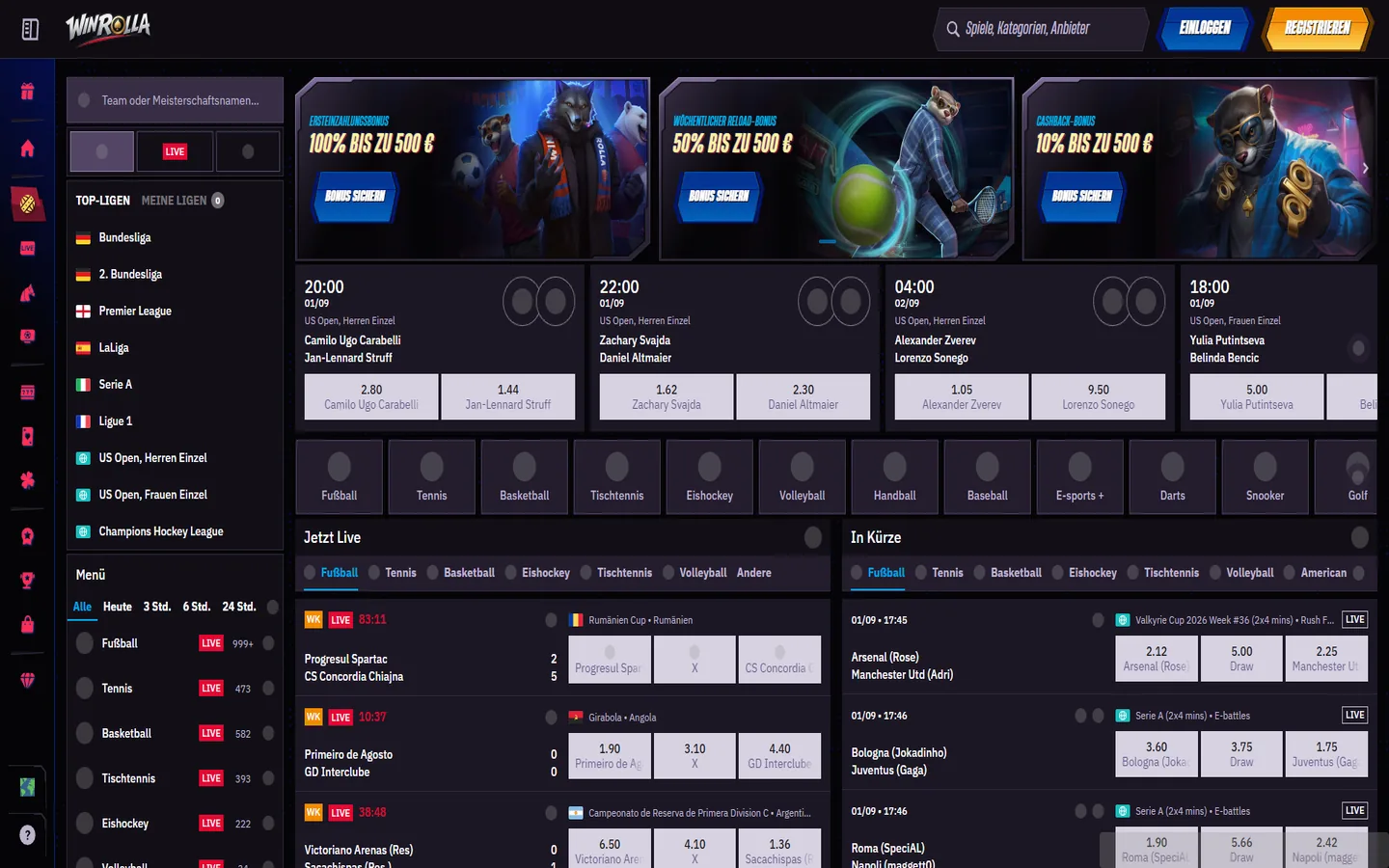The image size is (1389, 868).
Task: Open the gift promotions icon in sidebar
Action: point(27,92)
